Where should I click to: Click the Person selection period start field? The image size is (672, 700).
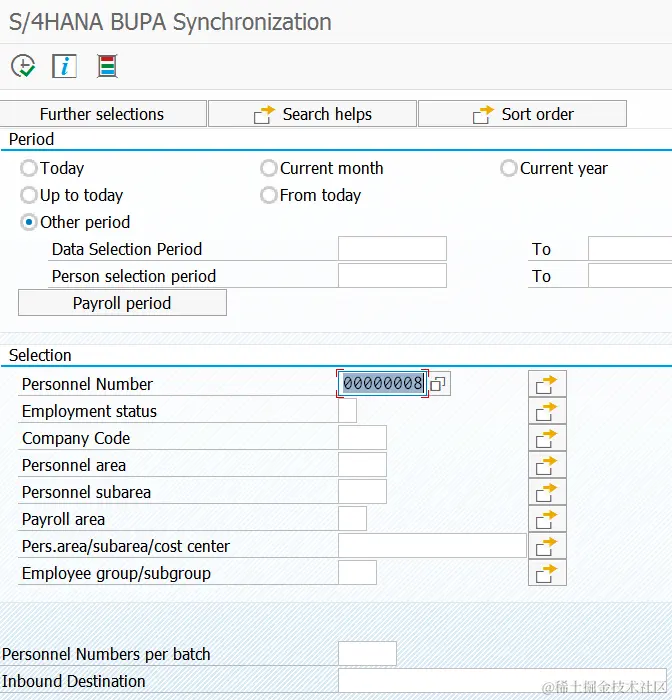click(x=392, y=275)
